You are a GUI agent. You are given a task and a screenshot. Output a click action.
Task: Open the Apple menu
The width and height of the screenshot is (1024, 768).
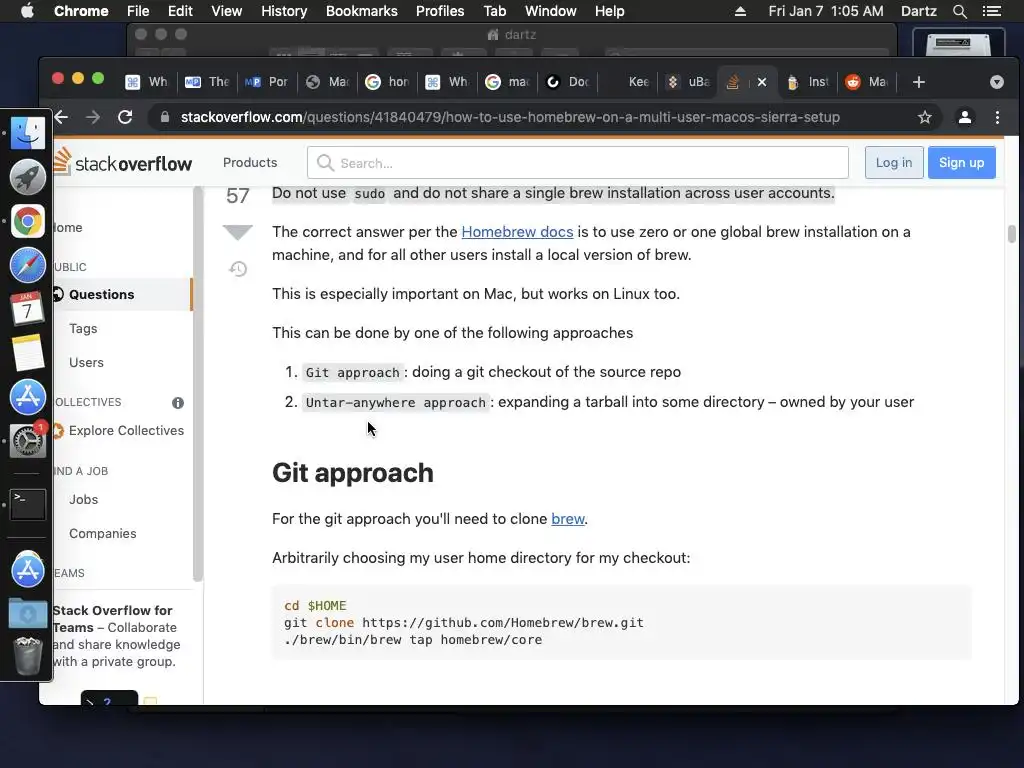[x=27, y=11]
